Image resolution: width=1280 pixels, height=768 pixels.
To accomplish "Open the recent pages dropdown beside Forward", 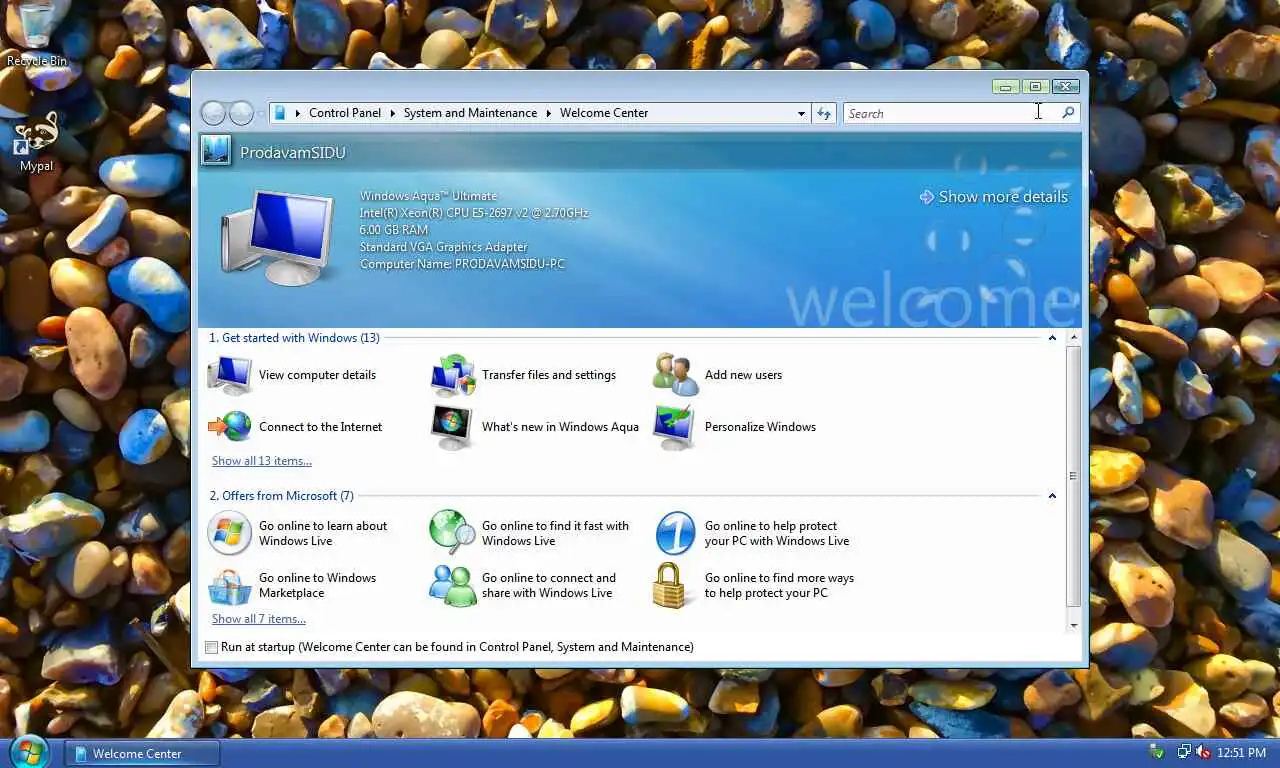I will tap(261, 113).
